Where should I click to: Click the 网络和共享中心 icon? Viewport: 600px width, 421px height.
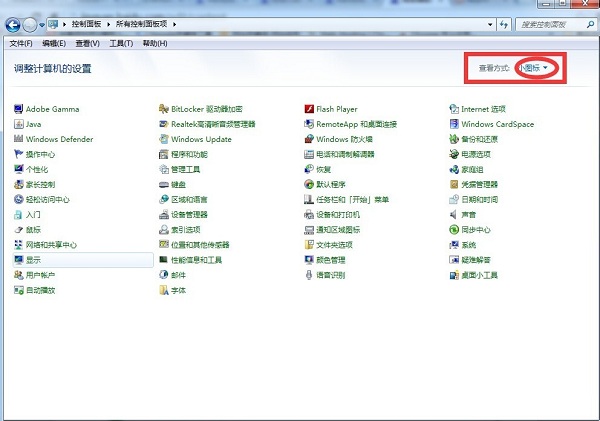(18, 245)
